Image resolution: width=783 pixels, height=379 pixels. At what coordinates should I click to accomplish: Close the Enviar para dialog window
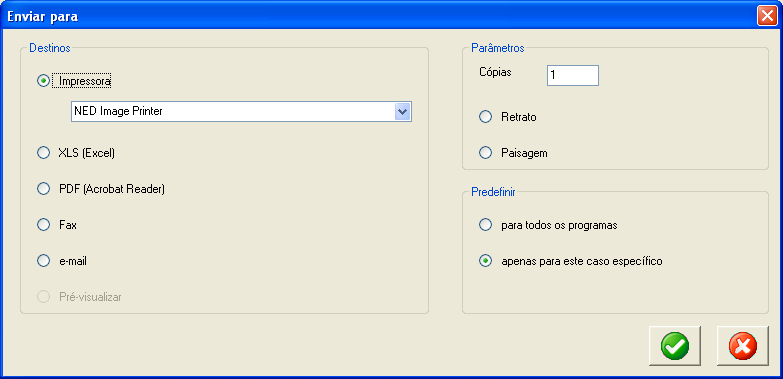[766, 16]
